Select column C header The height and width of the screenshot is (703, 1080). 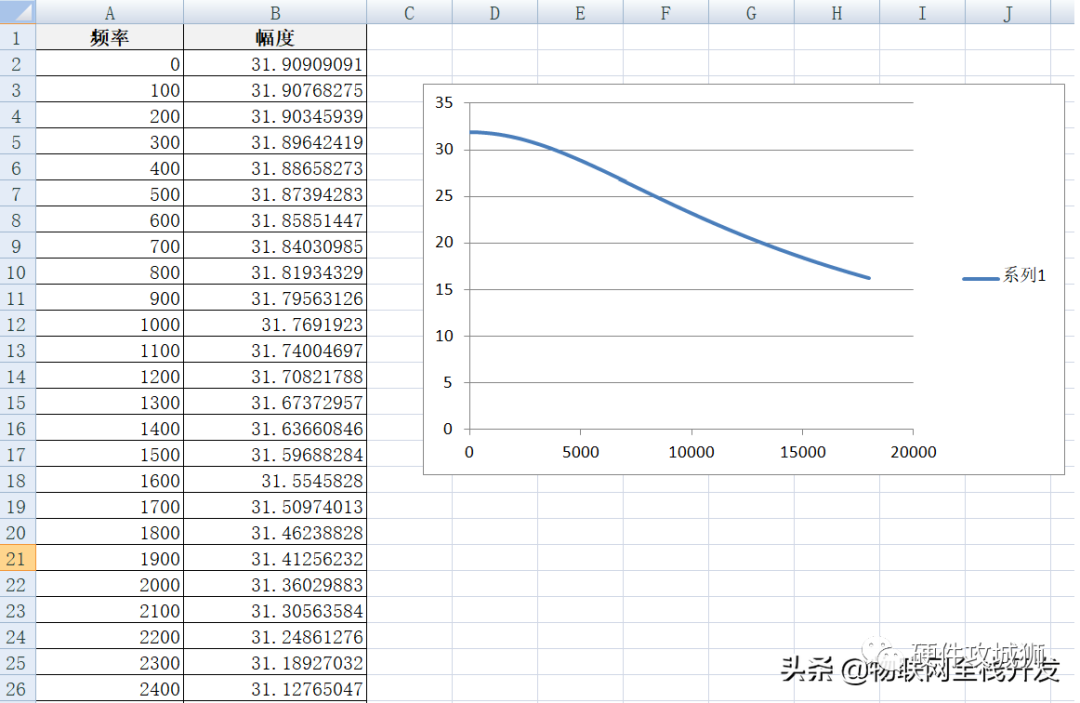pos(409,12)
